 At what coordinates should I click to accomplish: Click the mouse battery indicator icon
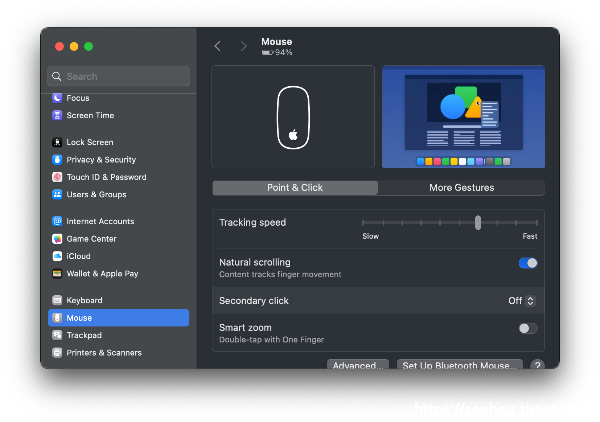click(x=267, y=52)
